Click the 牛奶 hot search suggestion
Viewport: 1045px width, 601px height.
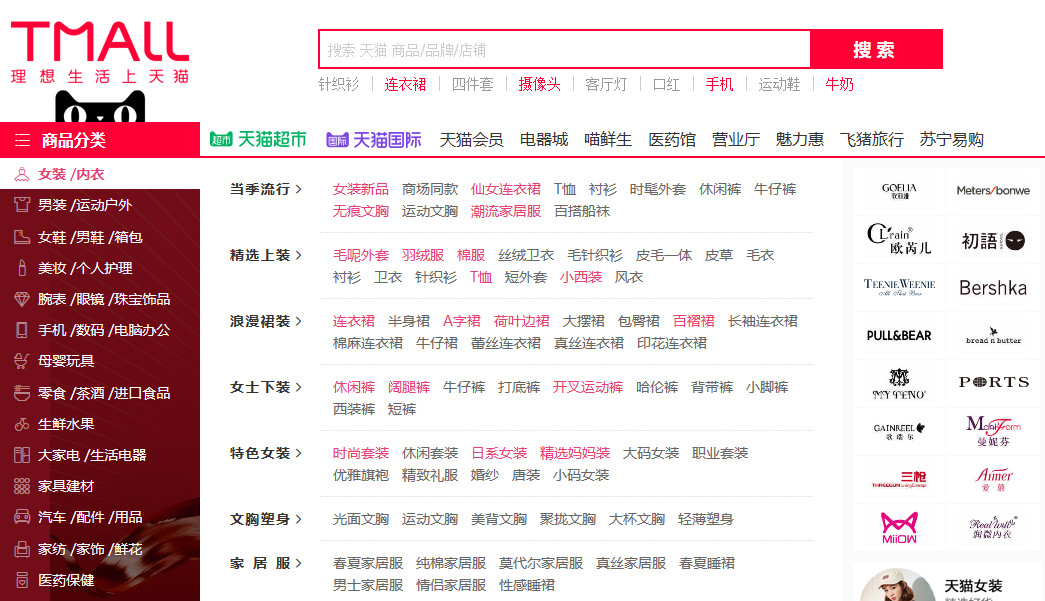[x=839, y=85]
